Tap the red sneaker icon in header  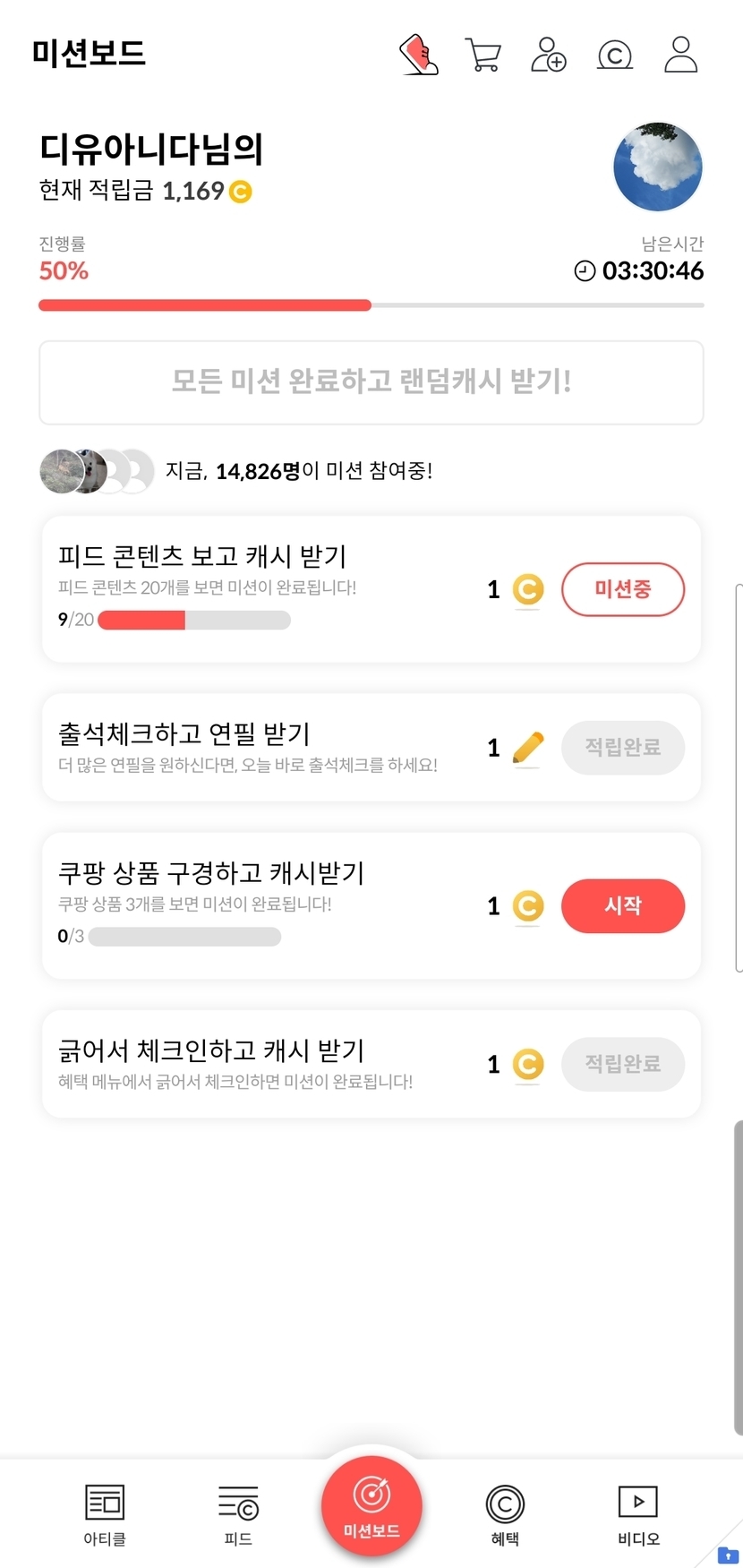pyautogui.click(x=418, y=55)
